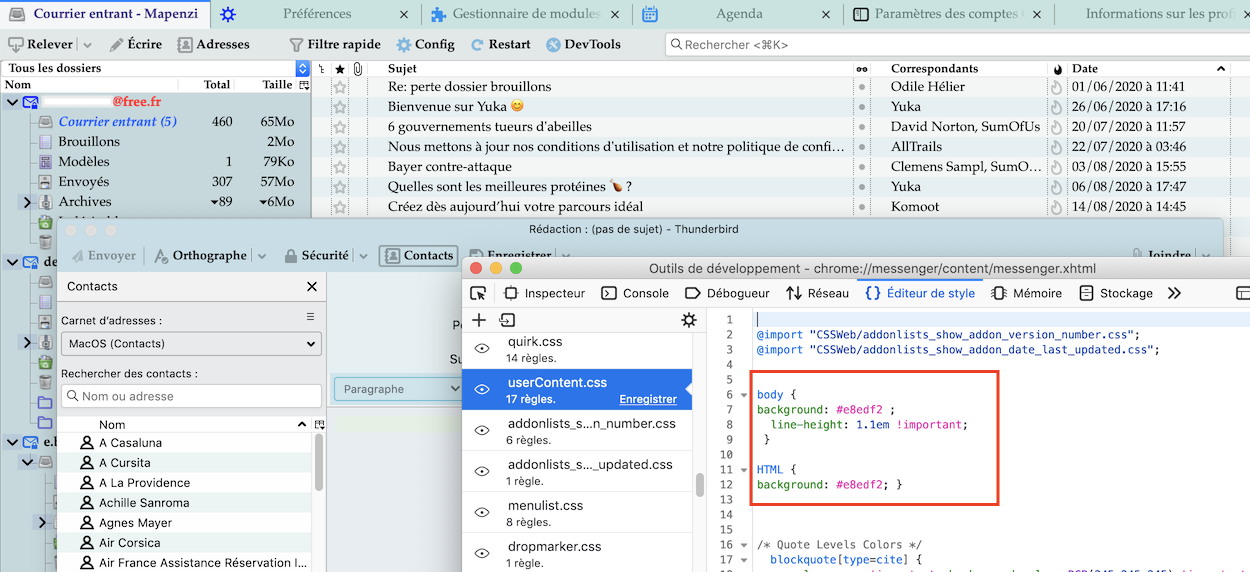Open the Adresses address book button
The image size is (1250, 572).
point(213,45)
